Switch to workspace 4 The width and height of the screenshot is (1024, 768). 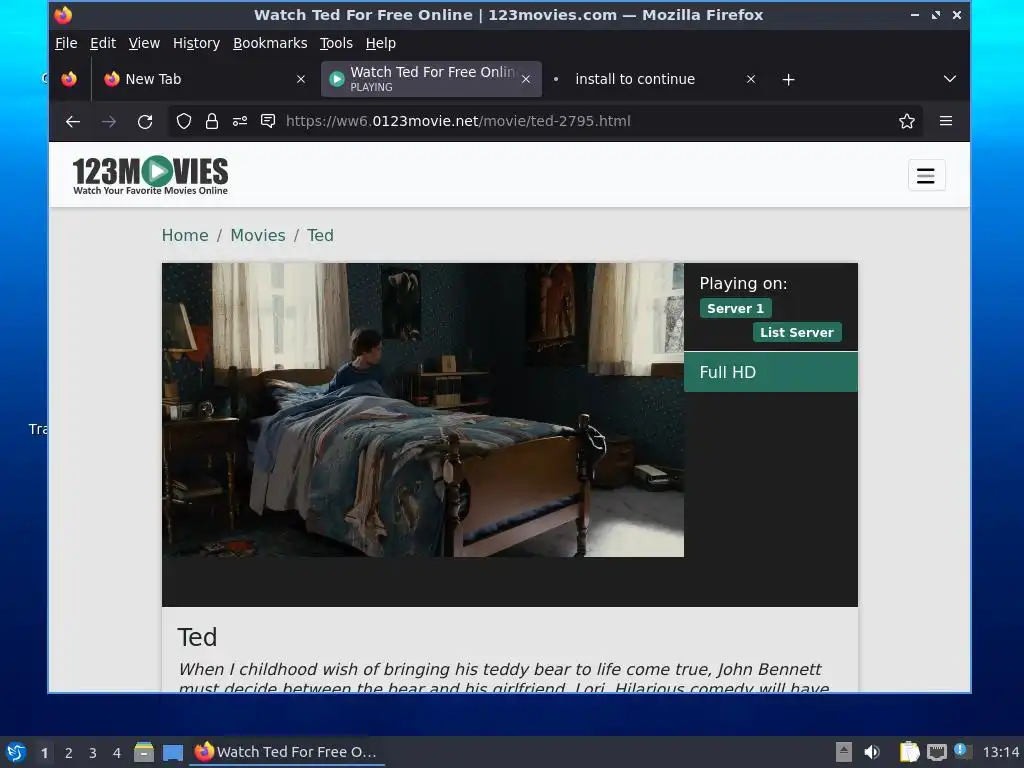click(x=117, y=753)
